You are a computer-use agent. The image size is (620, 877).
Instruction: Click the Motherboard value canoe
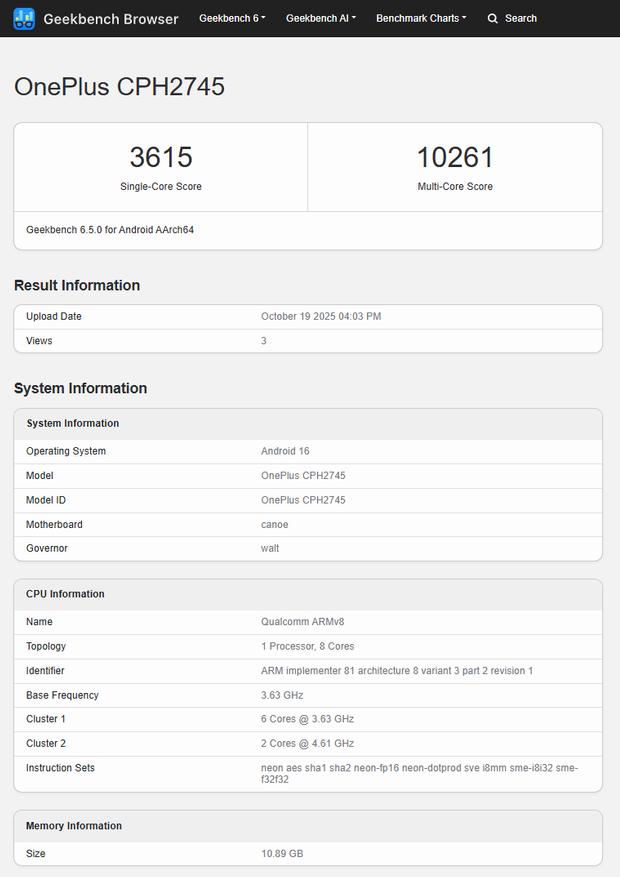click(274, 524)
